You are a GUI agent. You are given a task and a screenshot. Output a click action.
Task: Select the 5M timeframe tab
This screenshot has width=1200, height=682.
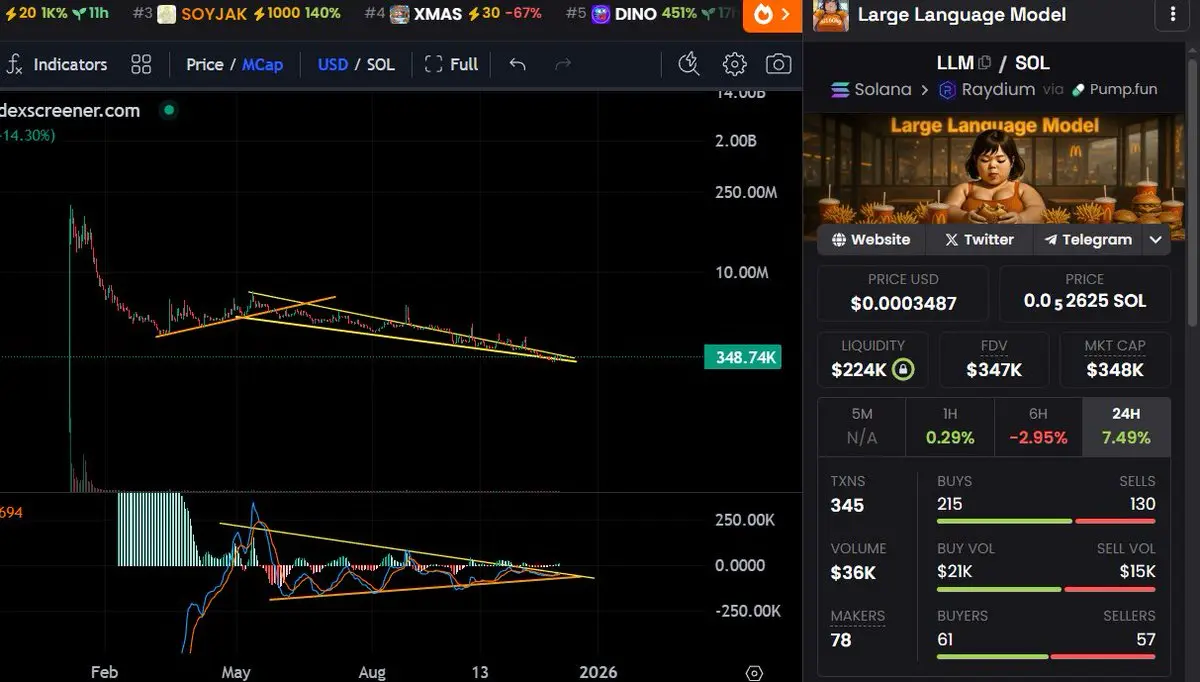click(861, 427)
